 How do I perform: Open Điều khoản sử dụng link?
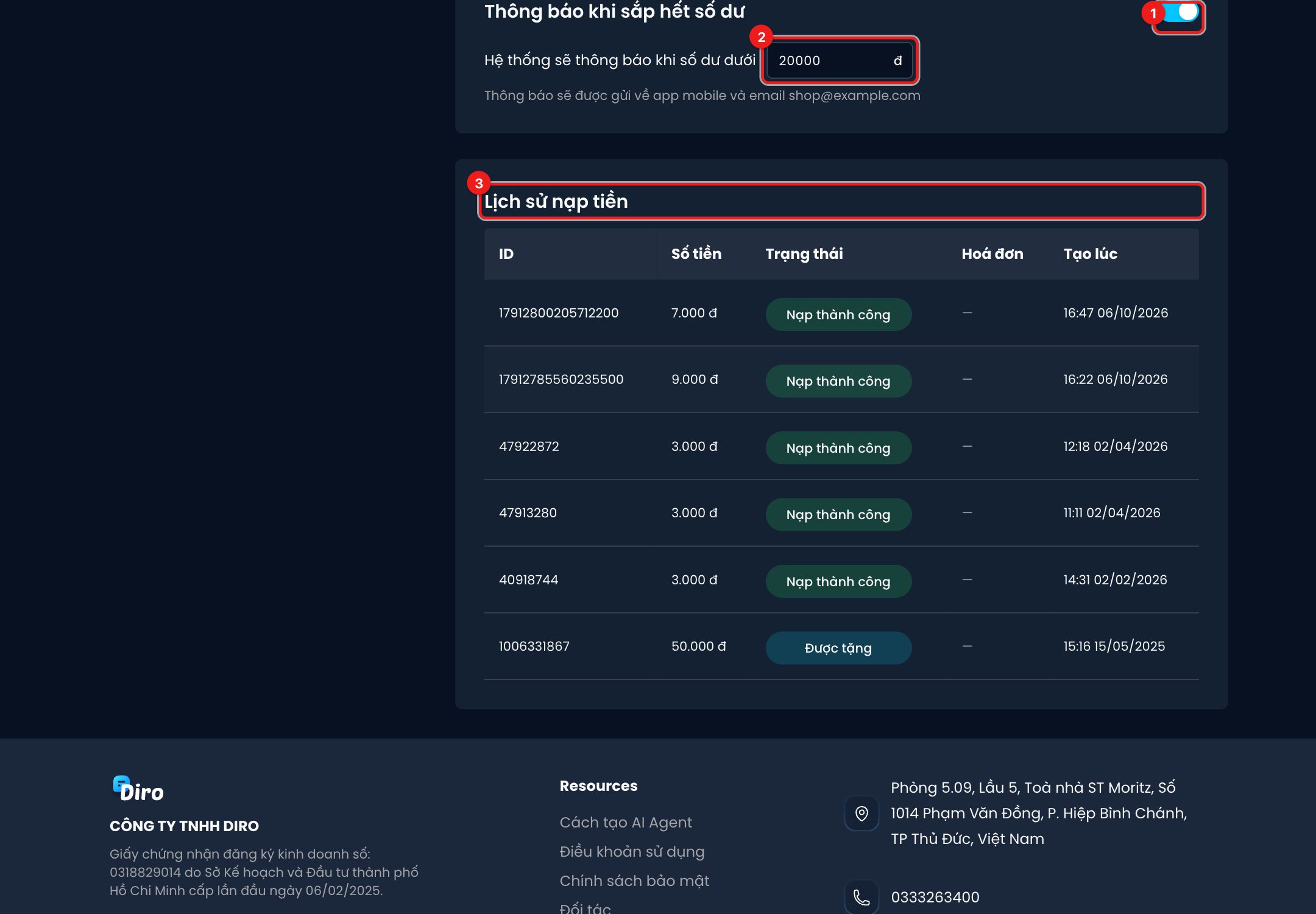(x=632, y=851)
